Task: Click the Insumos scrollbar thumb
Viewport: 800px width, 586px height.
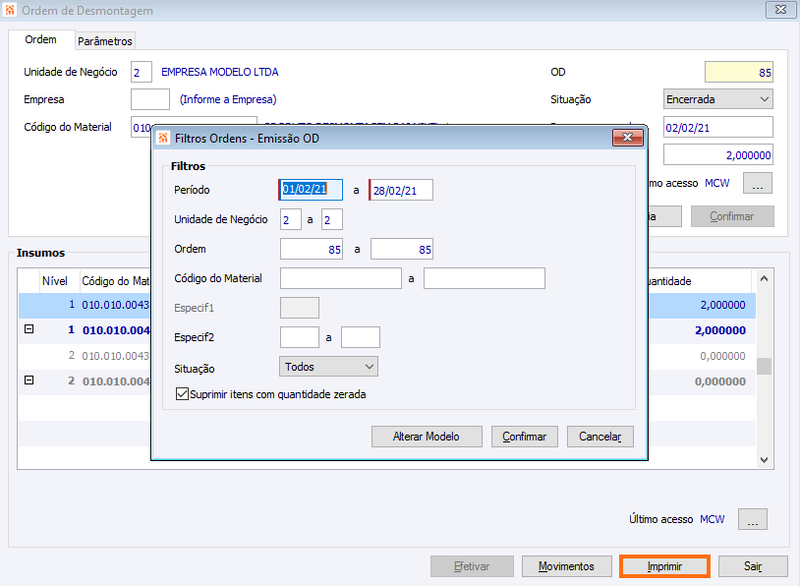Action: click(x=764, y=366)
